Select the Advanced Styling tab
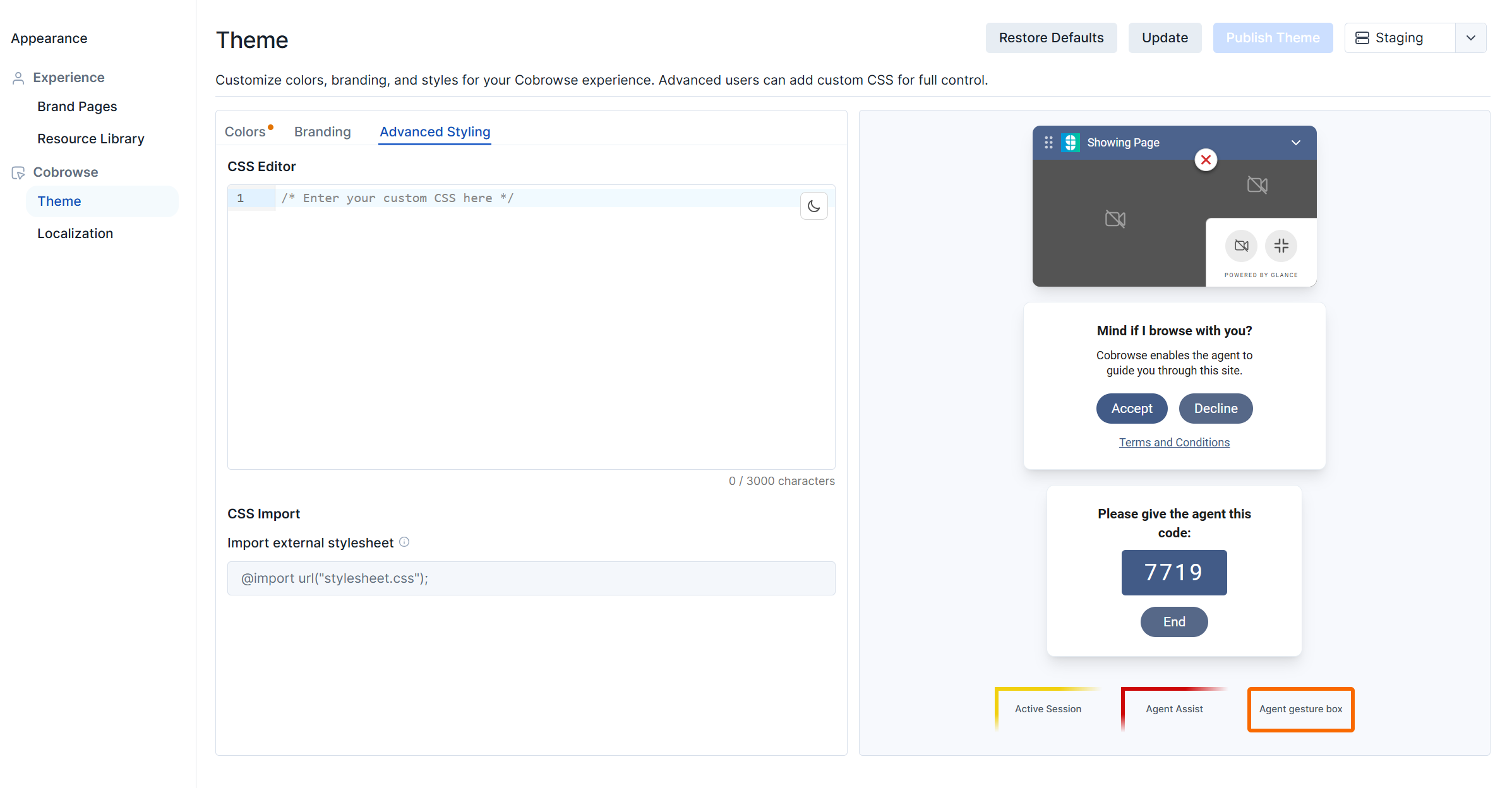Screen dimensions: 1512x788 click(x=435, y=131)
